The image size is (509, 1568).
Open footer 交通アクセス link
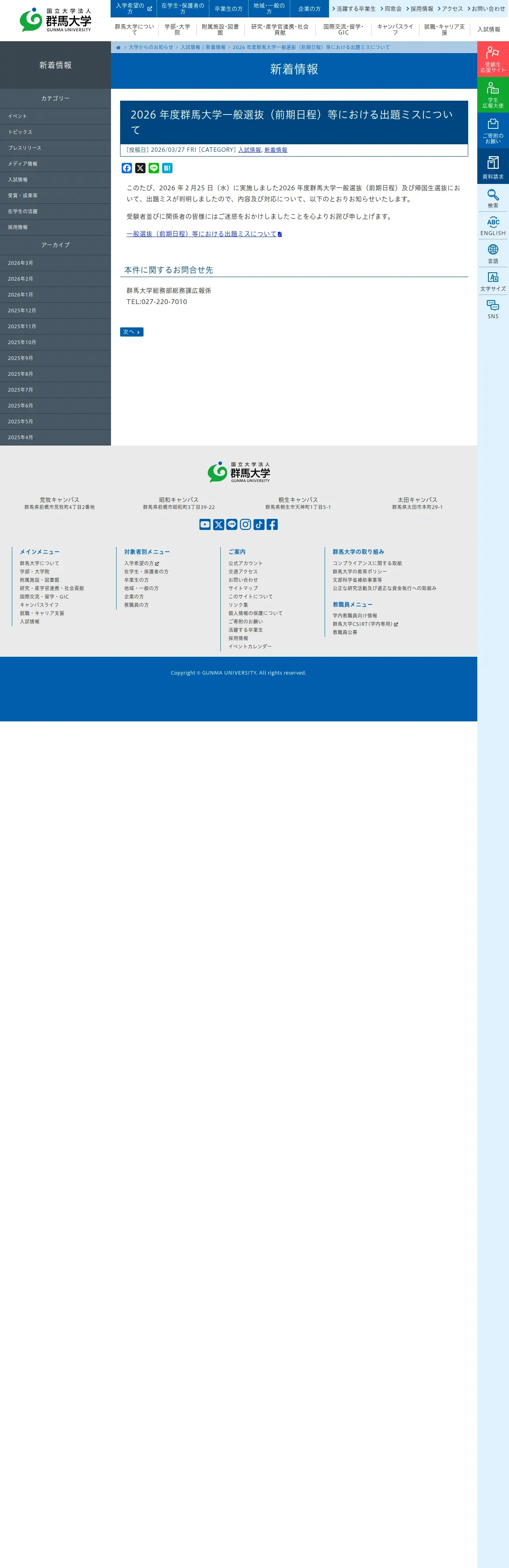(x=243, y=572)
